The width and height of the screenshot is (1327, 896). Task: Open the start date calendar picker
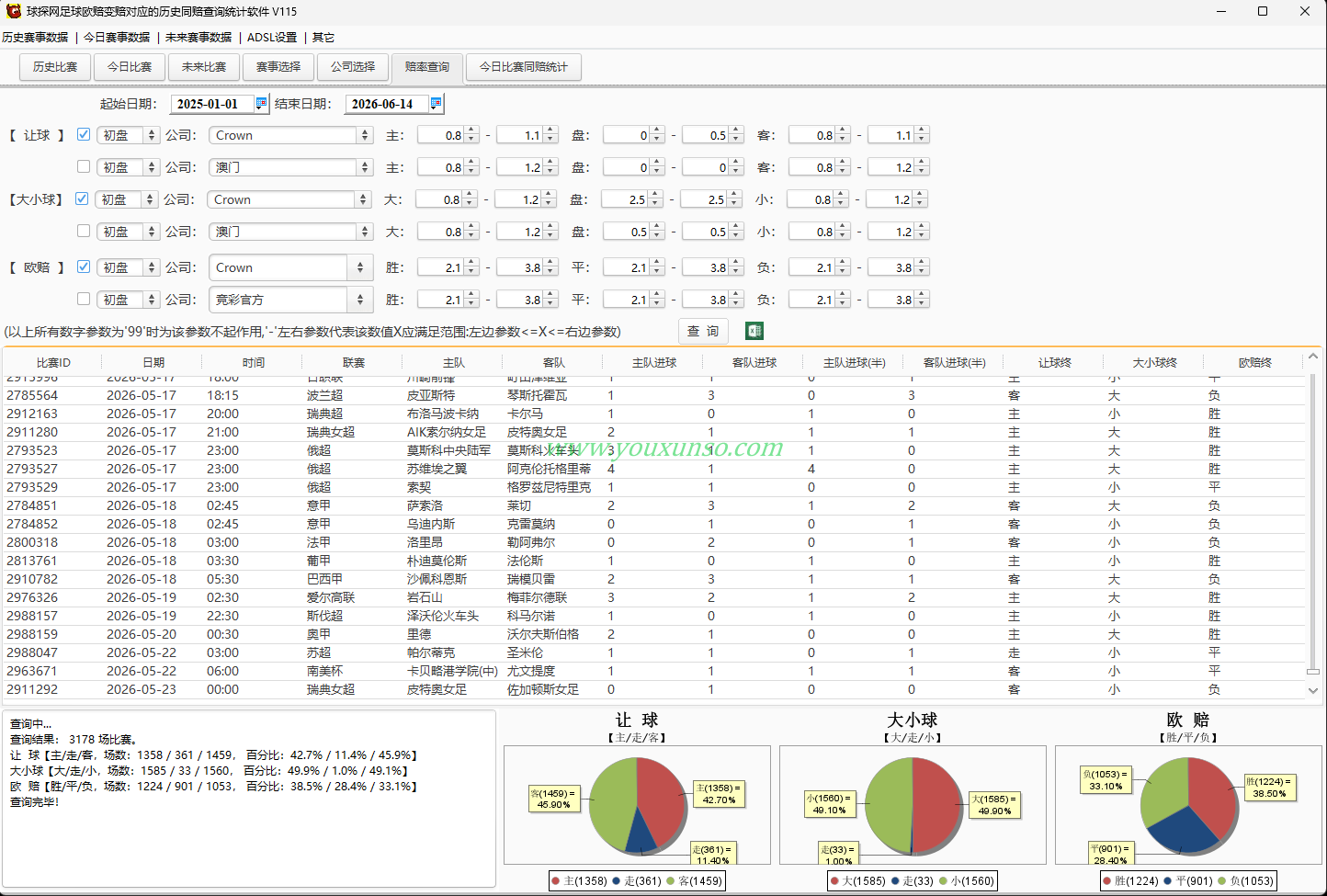(261, 103)
